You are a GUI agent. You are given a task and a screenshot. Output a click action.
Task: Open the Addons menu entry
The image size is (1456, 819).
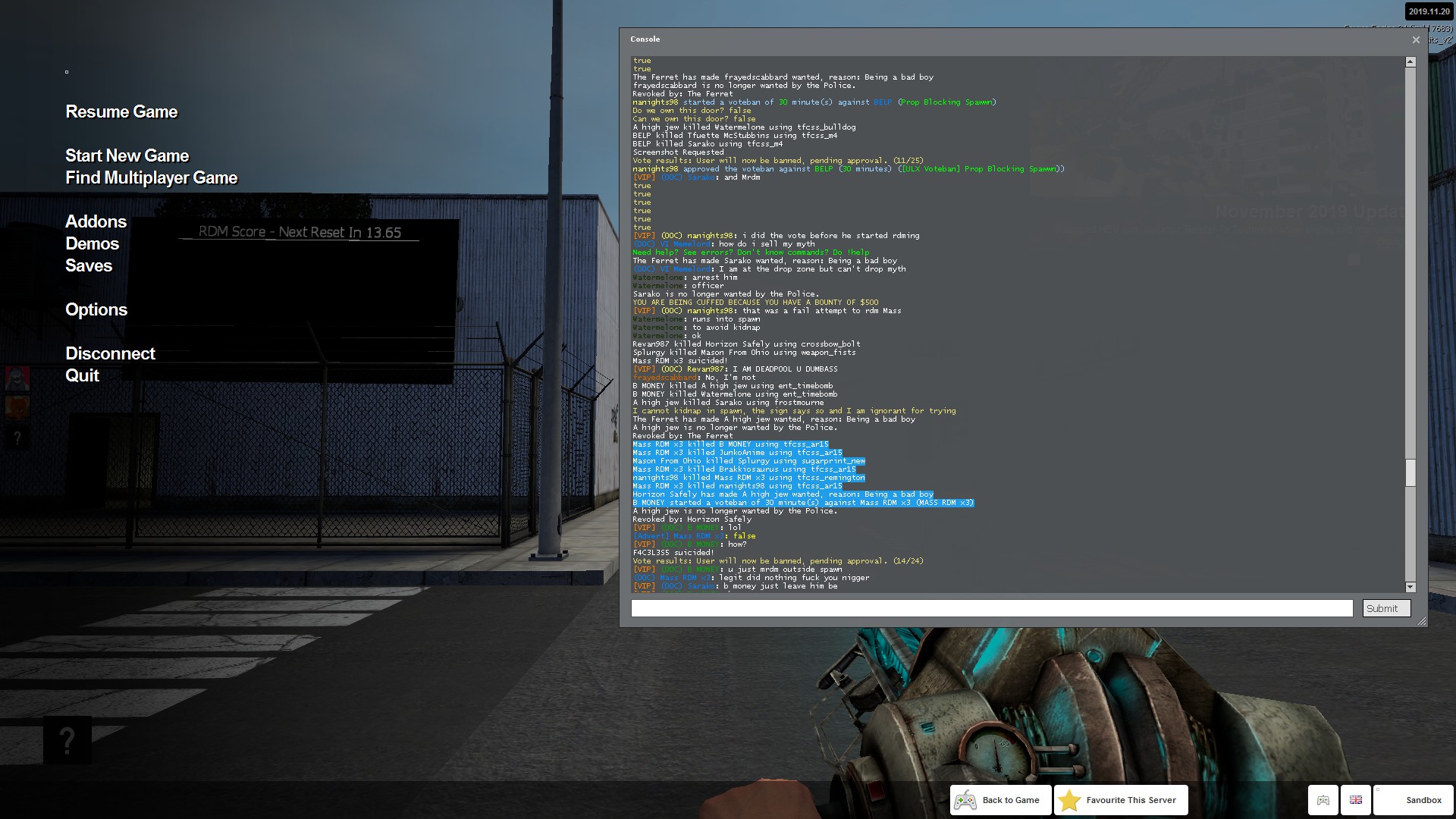pos(96,222)
